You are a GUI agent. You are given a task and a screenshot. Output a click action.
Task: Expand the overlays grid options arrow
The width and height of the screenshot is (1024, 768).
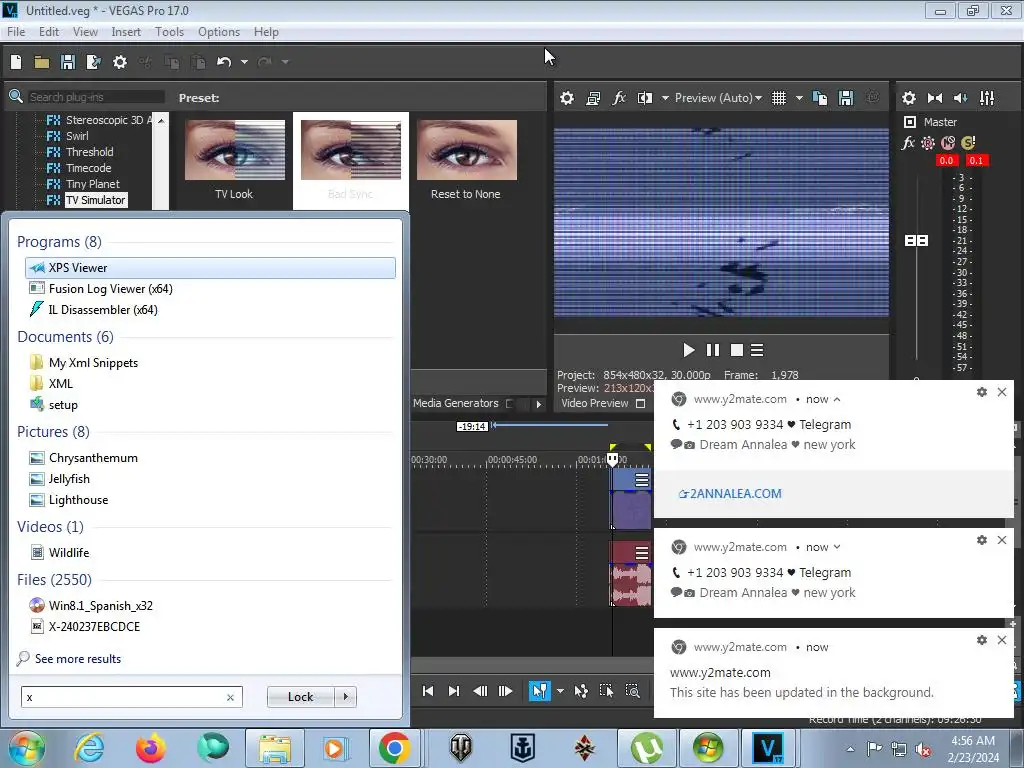tap(799, 98)
